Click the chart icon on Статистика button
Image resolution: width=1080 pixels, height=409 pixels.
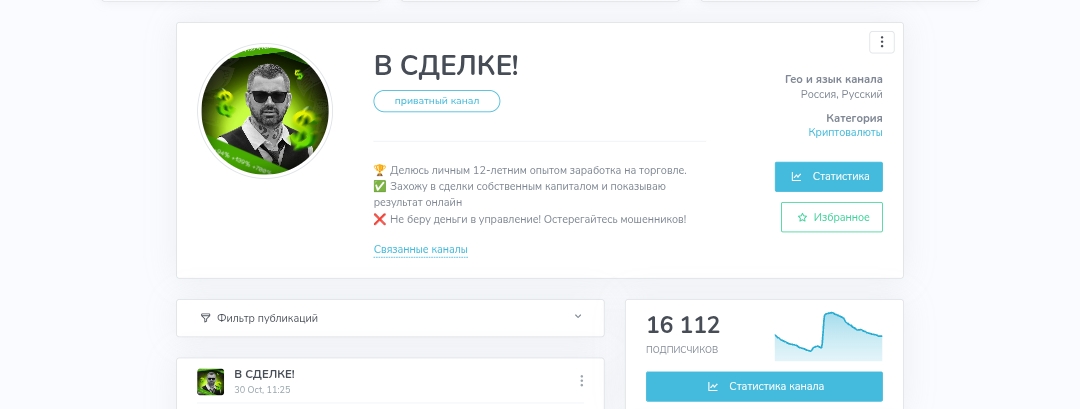[796, 176]
